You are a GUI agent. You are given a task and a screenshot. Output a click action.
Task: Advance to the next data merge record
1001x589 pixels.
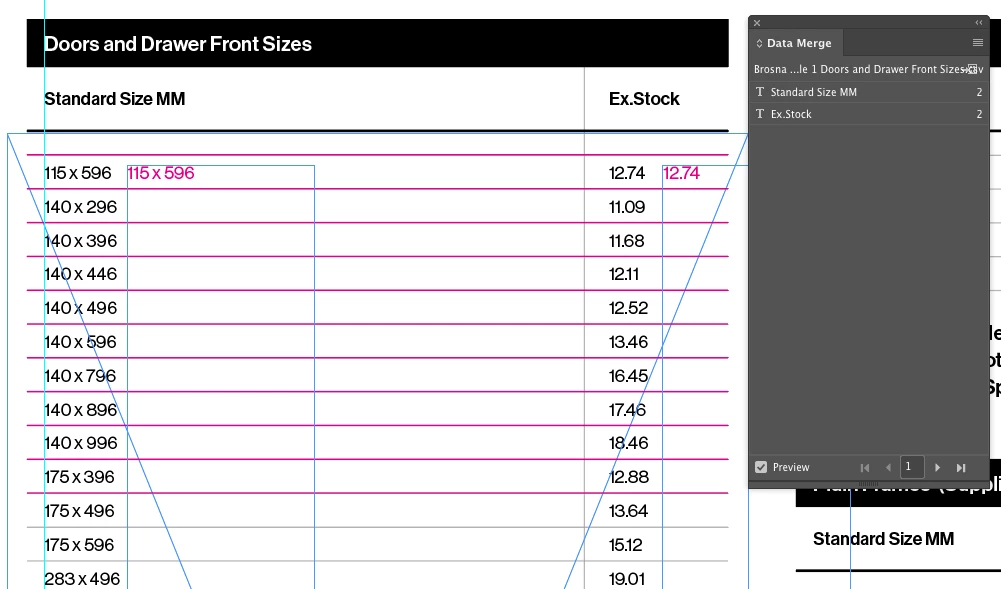937,468
